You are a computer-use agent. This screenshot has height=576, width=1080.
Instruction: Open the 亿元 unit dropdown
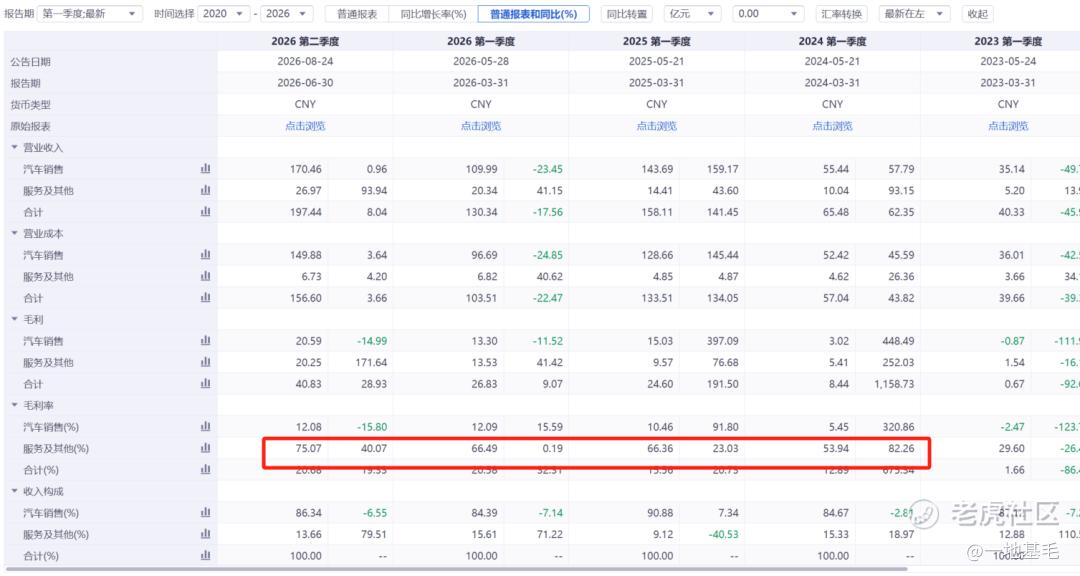692,14
